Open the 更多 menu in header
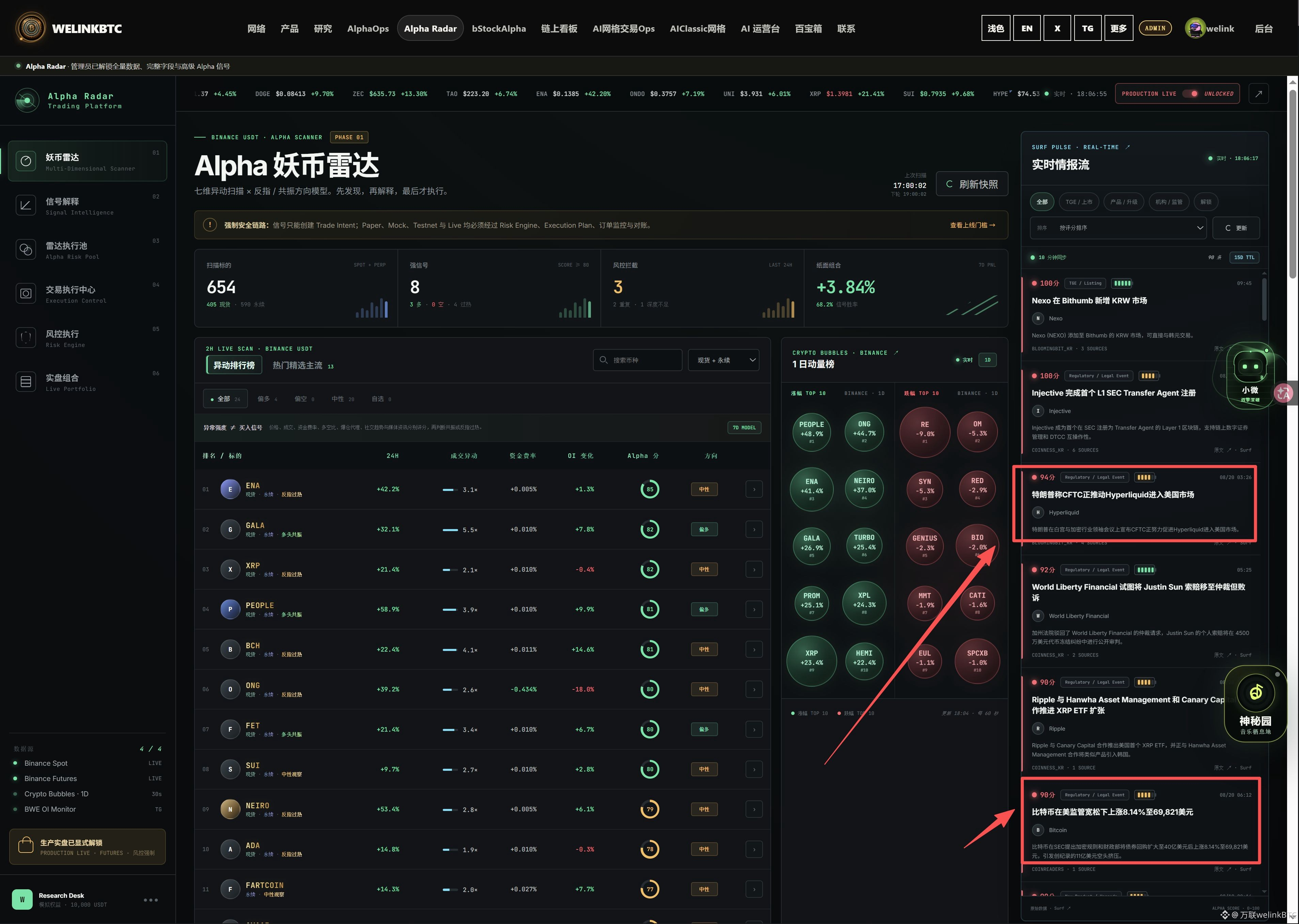 tap(1118, 28)
